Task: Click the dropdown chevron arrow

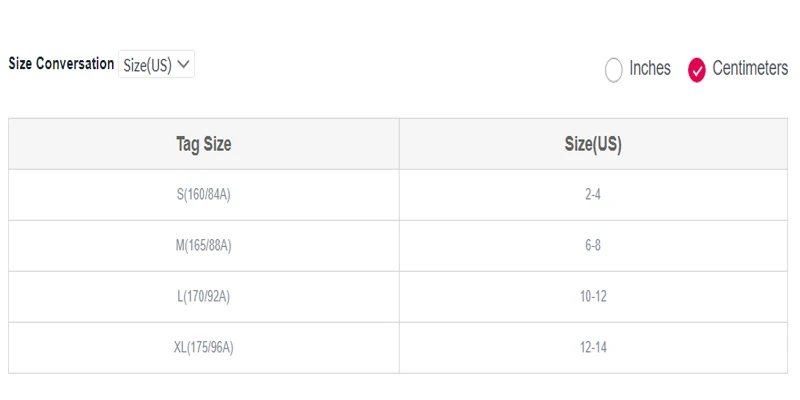Action: [184, 64]
